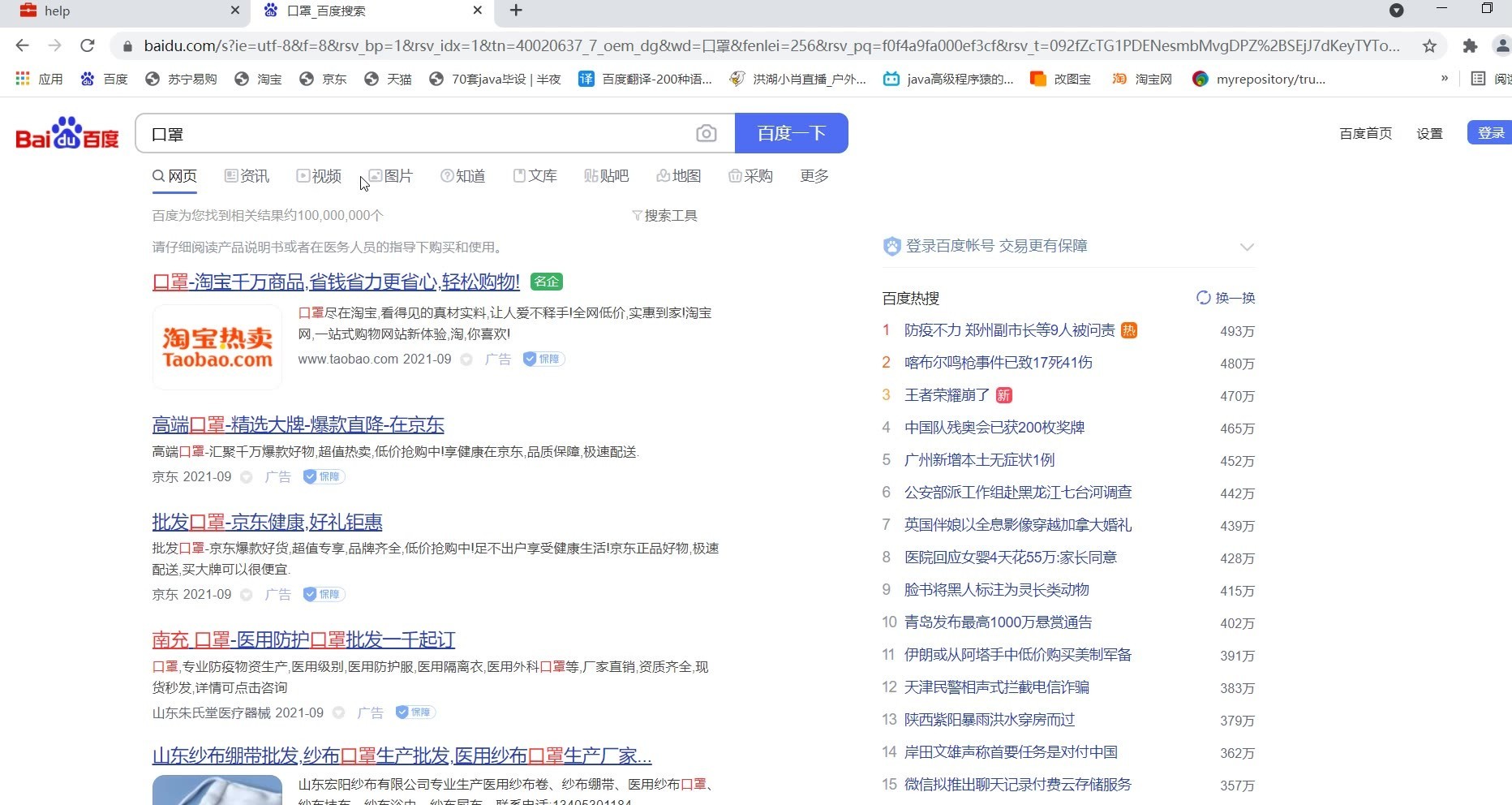Open the 更多 search categories
Viewport: 1512px width, 805px height.
(x=814, y=176)
